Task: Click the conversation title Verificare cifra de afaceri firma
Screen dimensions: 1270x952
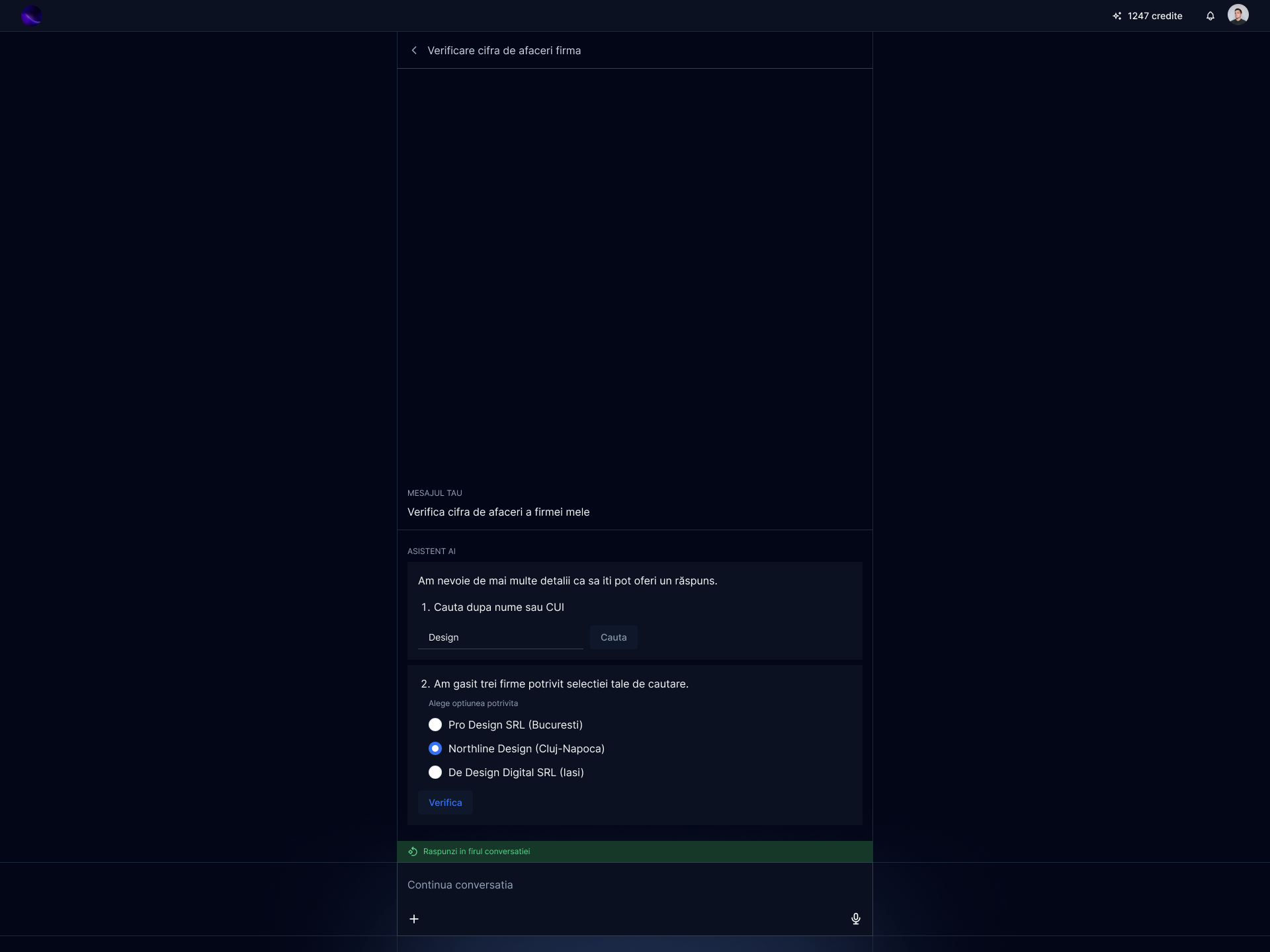Action: tap(504, 50)
